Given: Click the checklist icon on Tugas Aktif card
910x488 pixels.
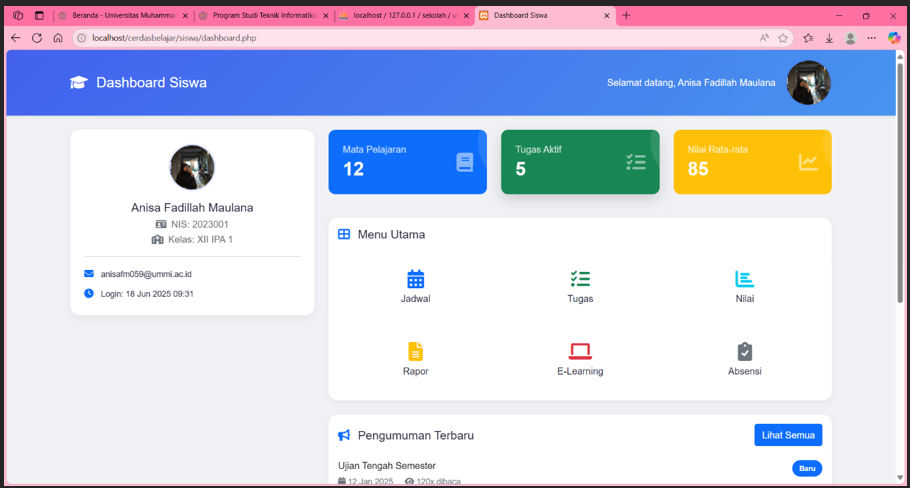Looking at the screenshot, I should pos(635,162).
